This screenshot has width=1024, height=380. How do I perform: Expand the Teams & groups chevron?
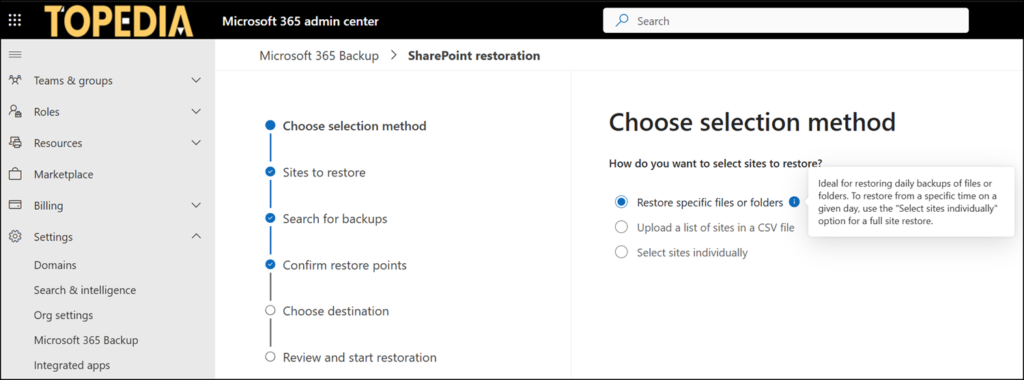point(196,80)
